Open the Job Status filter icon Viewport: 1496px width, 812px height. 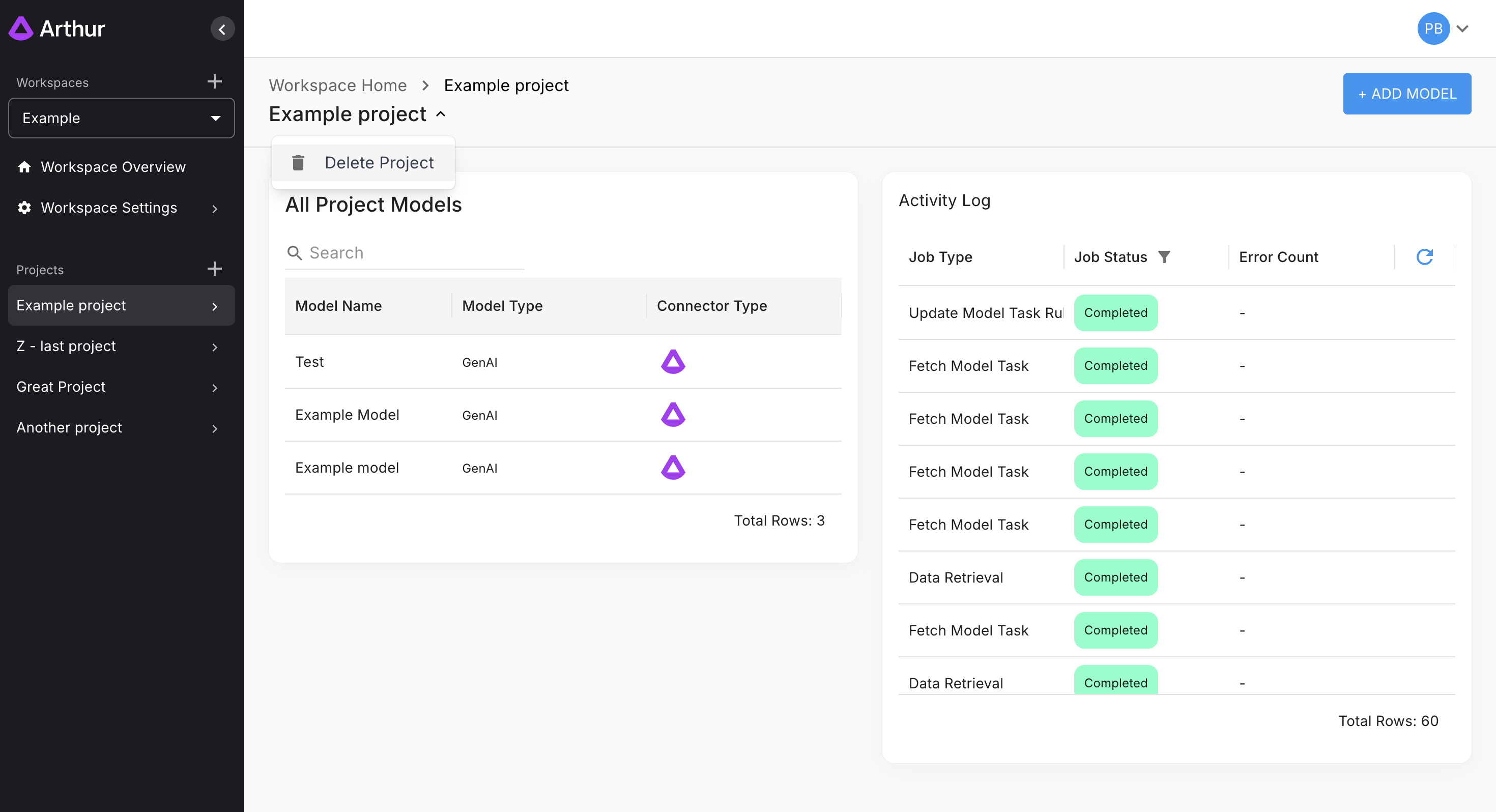point(1164,257)
